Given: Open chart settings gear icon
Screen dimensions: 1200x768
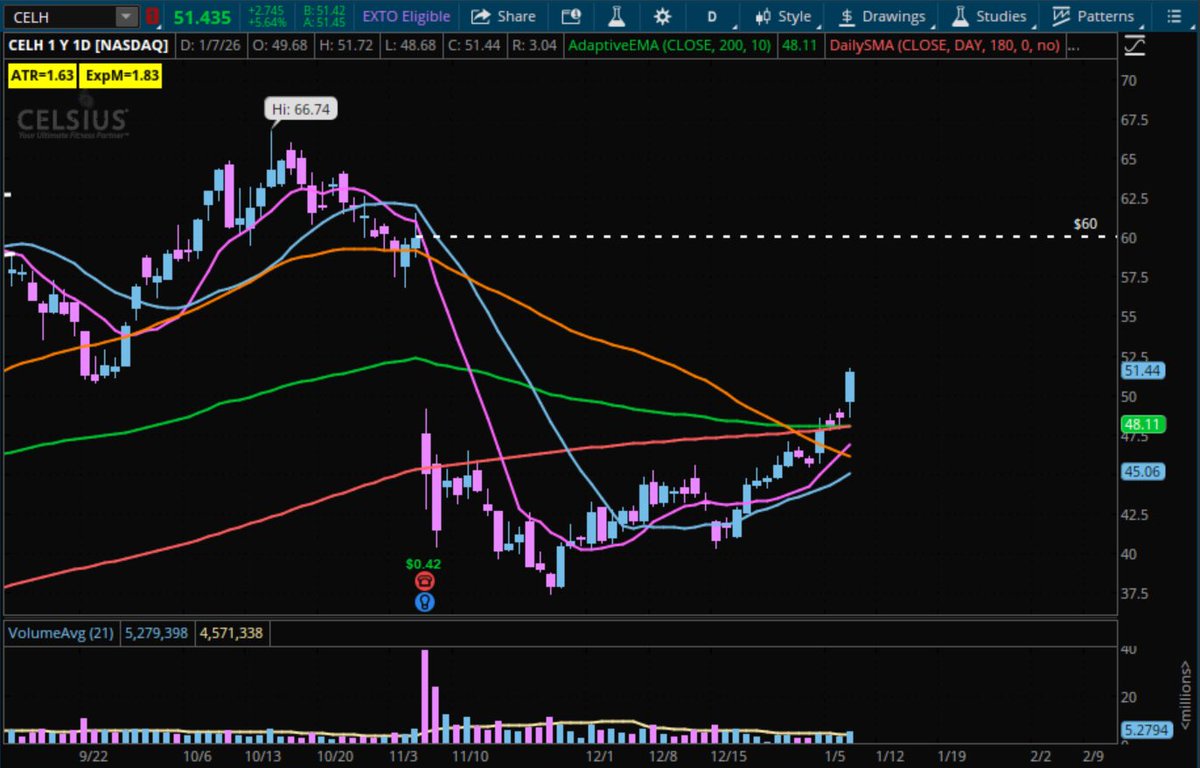Looking at the screenshot, I should (662, 16).
